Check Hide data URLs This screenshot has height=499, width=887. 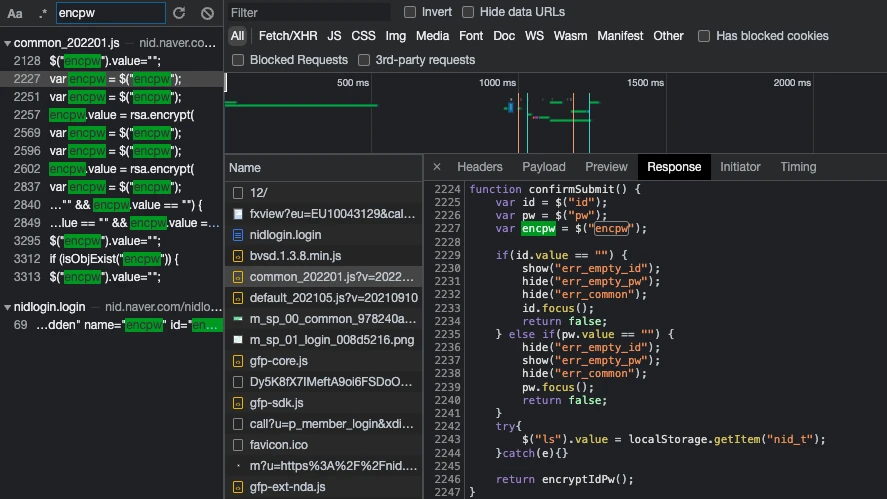[468, 12]
